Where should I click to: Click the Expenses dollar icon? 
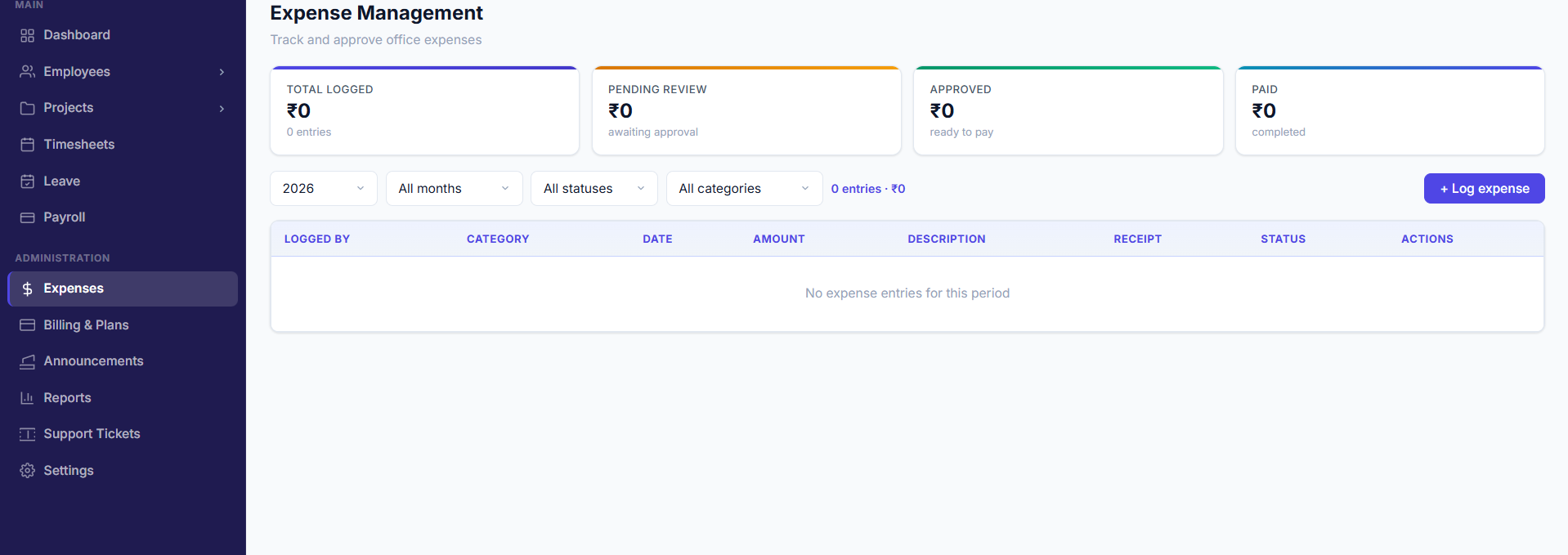(x=27, y=289)
